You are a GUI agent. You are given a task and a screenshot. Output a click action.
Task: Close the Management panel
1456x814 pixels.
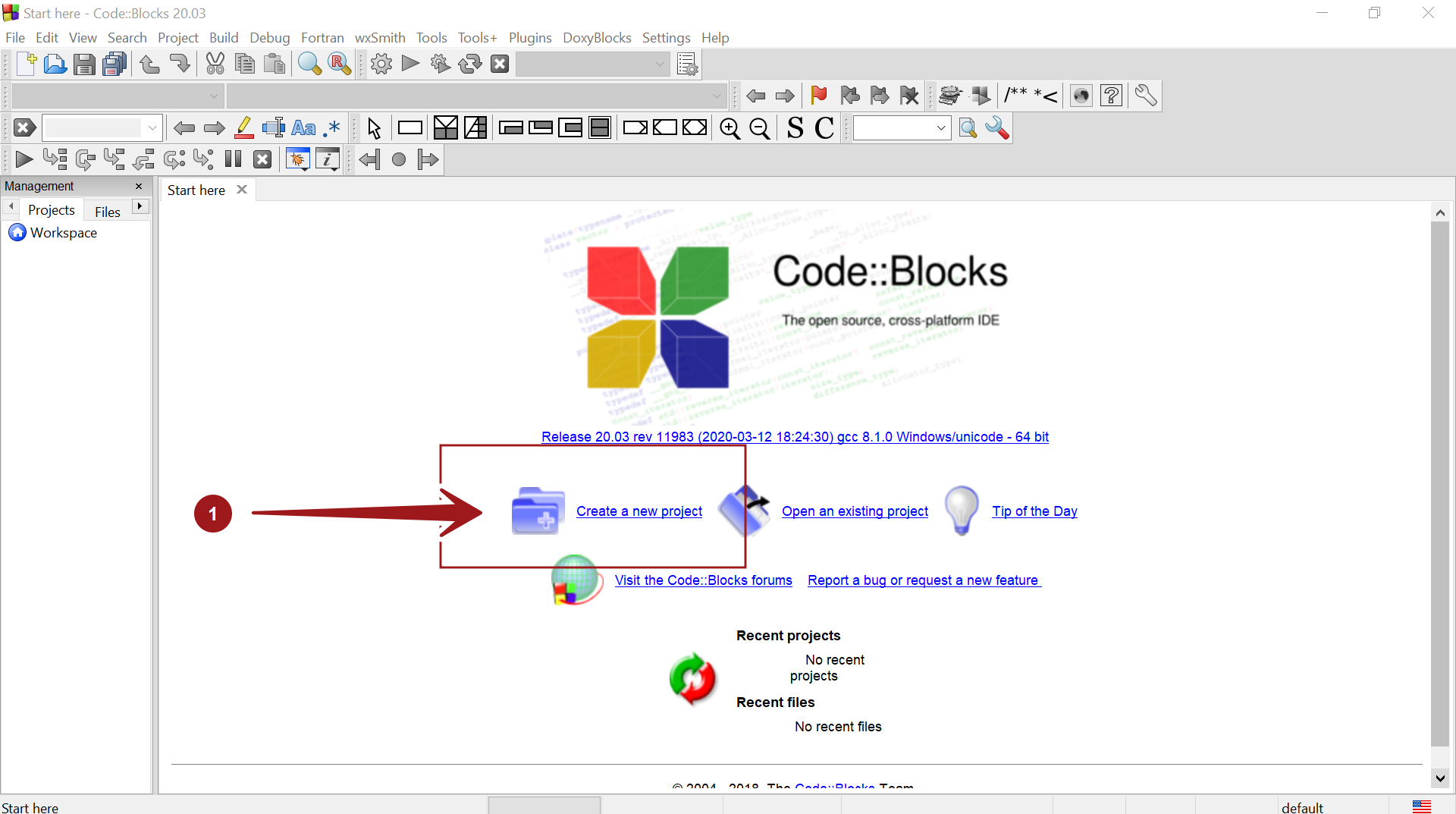point(139,186)
